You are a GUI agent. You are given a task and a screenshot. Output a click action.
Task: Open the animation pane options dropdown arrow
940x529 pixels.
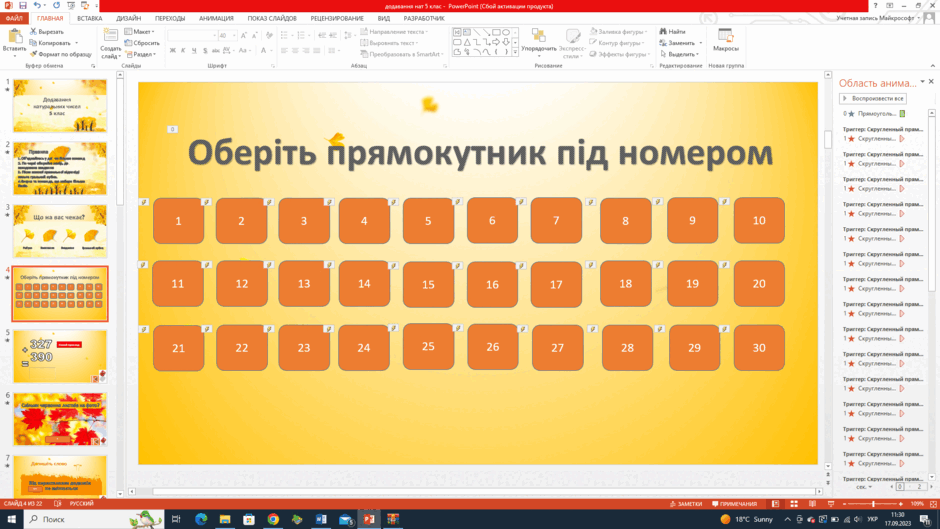922,82
